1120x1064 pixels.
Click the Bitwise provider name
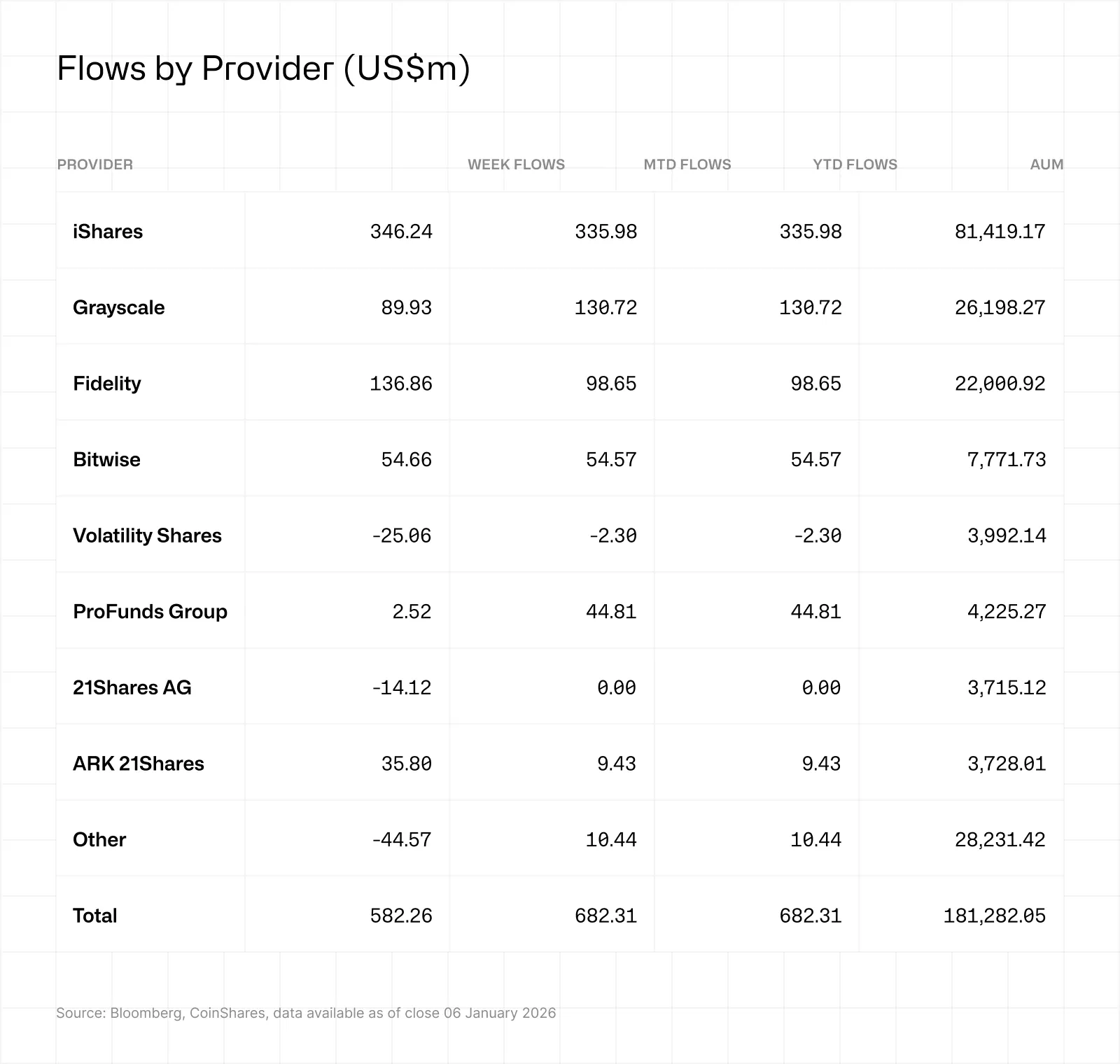(106, 459)
